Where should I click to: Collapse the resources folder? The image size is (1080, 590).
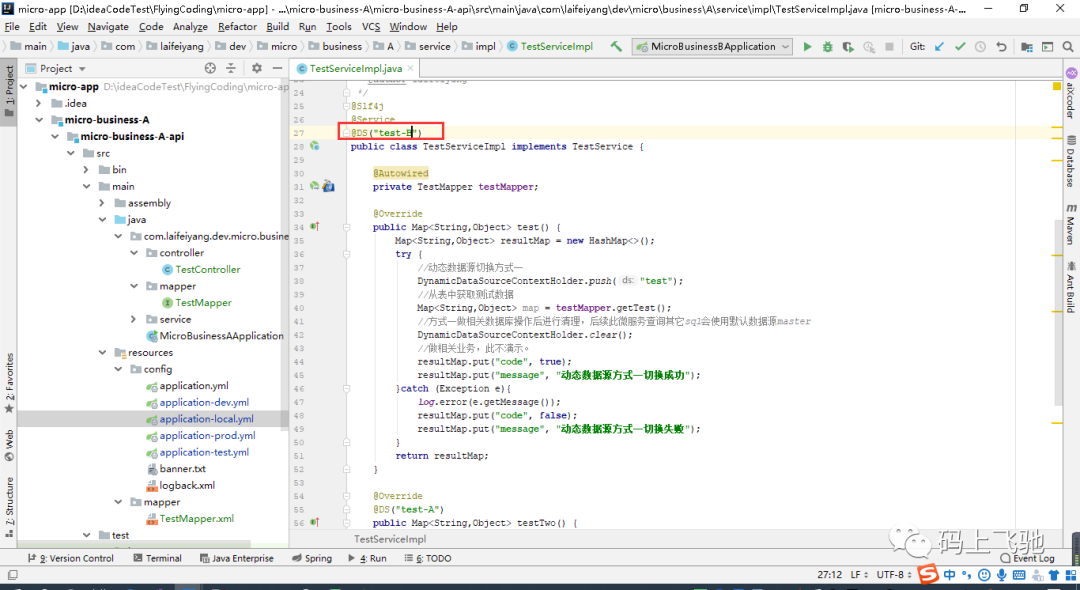(x=102, y=352)
